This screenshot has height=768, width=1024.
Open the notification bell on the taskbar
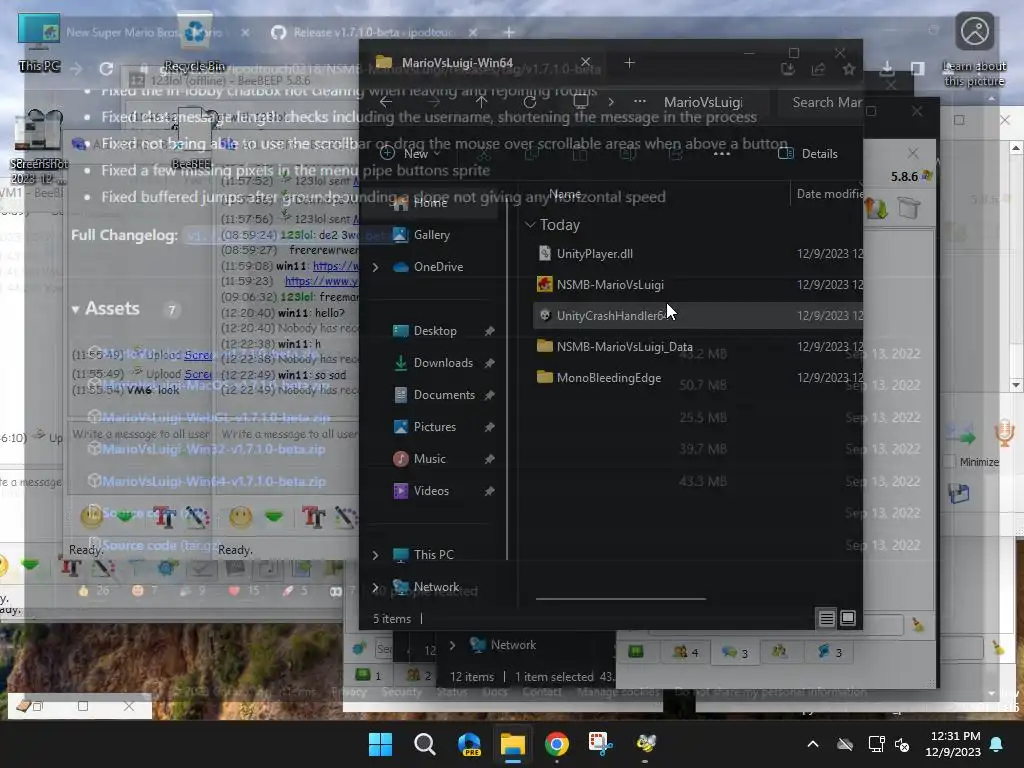997,744
